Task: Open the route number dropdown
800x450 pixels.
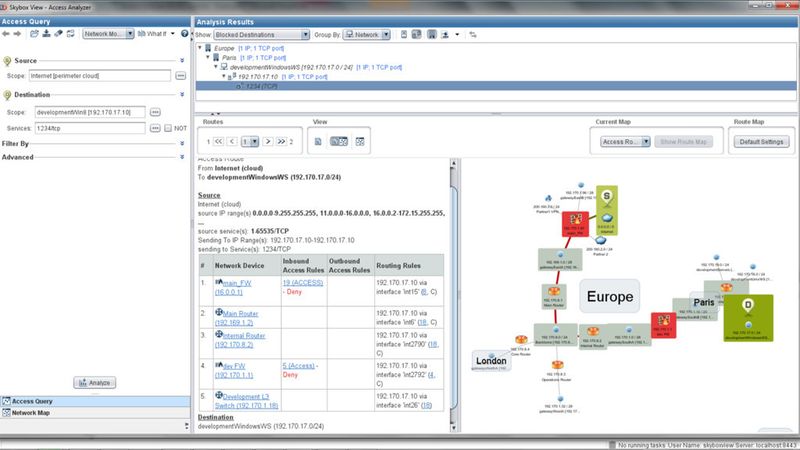Action: pyautogui.click(x=250, y=141)
